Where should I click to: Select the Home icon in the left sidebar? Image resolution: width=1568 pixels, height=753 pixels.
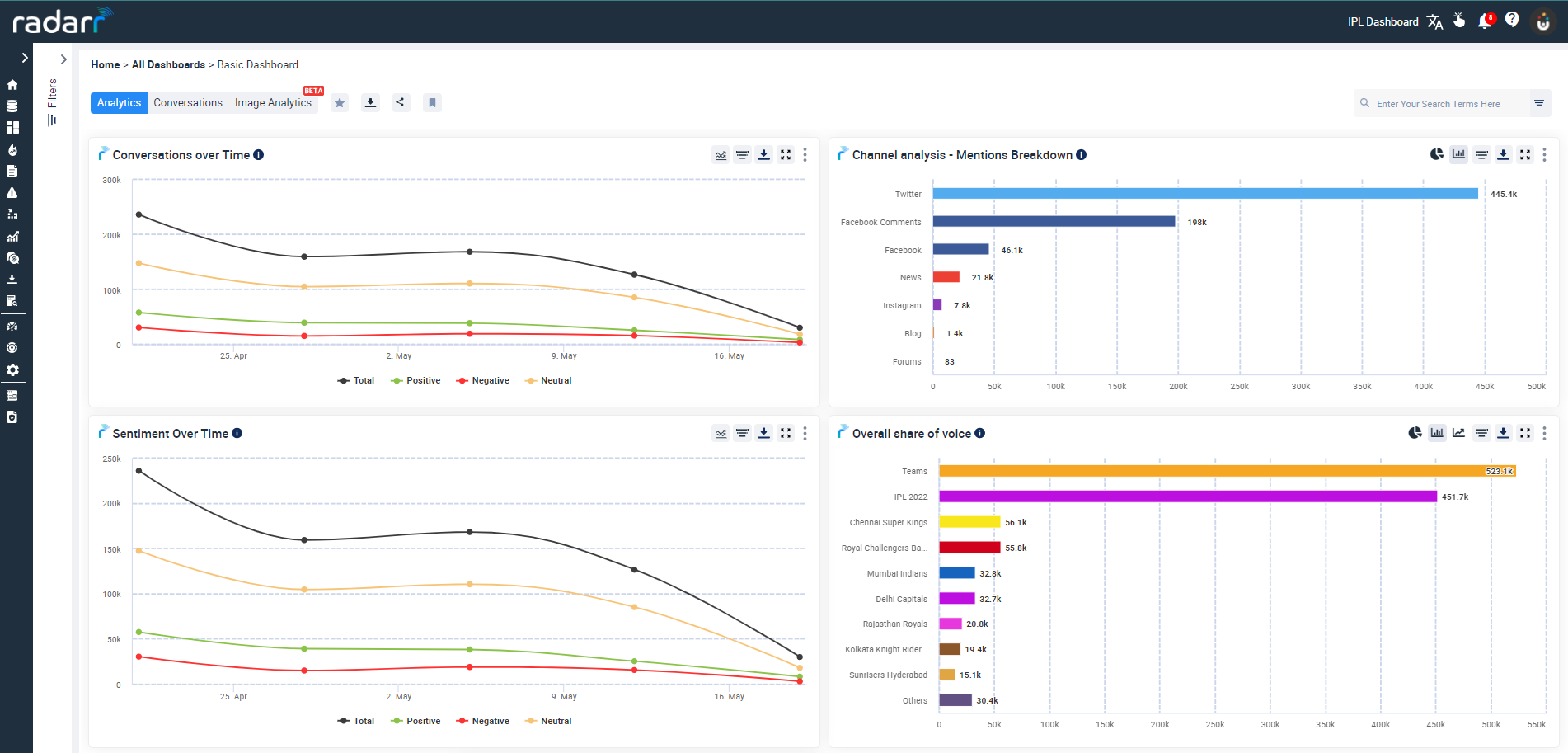(12, 85)
